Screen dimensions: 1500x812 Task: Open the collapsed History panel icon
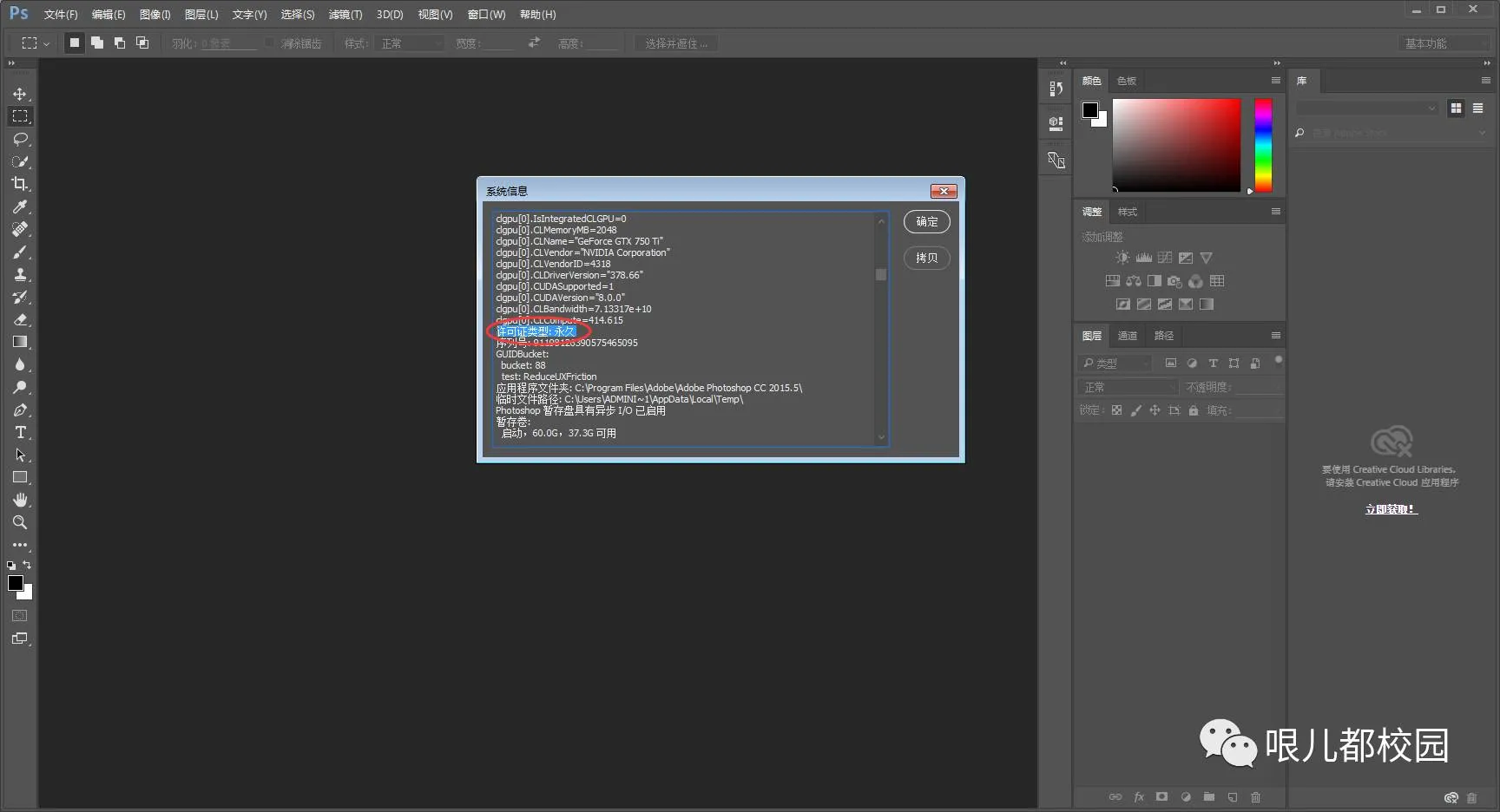1056,88
